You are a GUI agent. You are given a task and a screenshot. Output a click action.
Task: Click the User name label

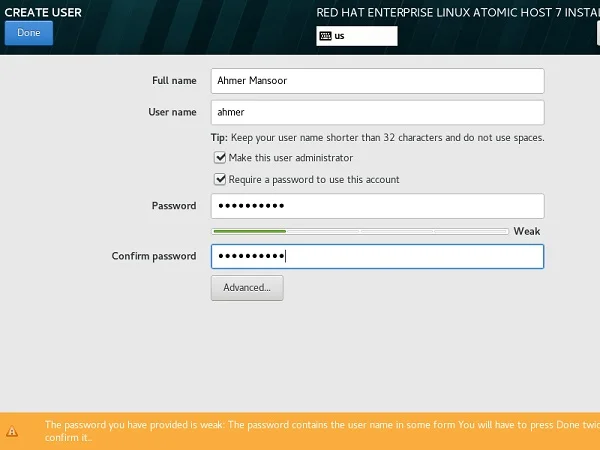pos(172,112)
